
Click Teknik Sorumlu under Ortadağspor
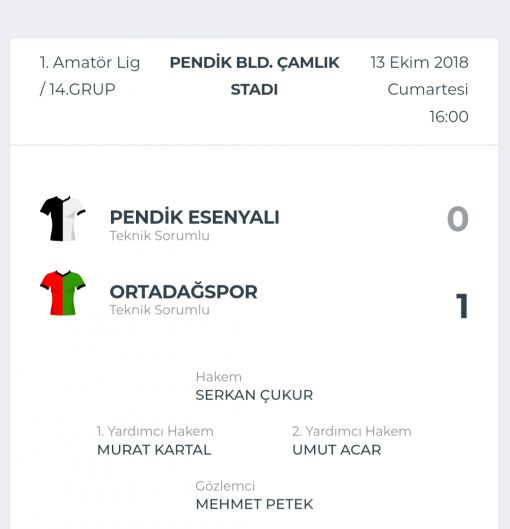(160, 310)
